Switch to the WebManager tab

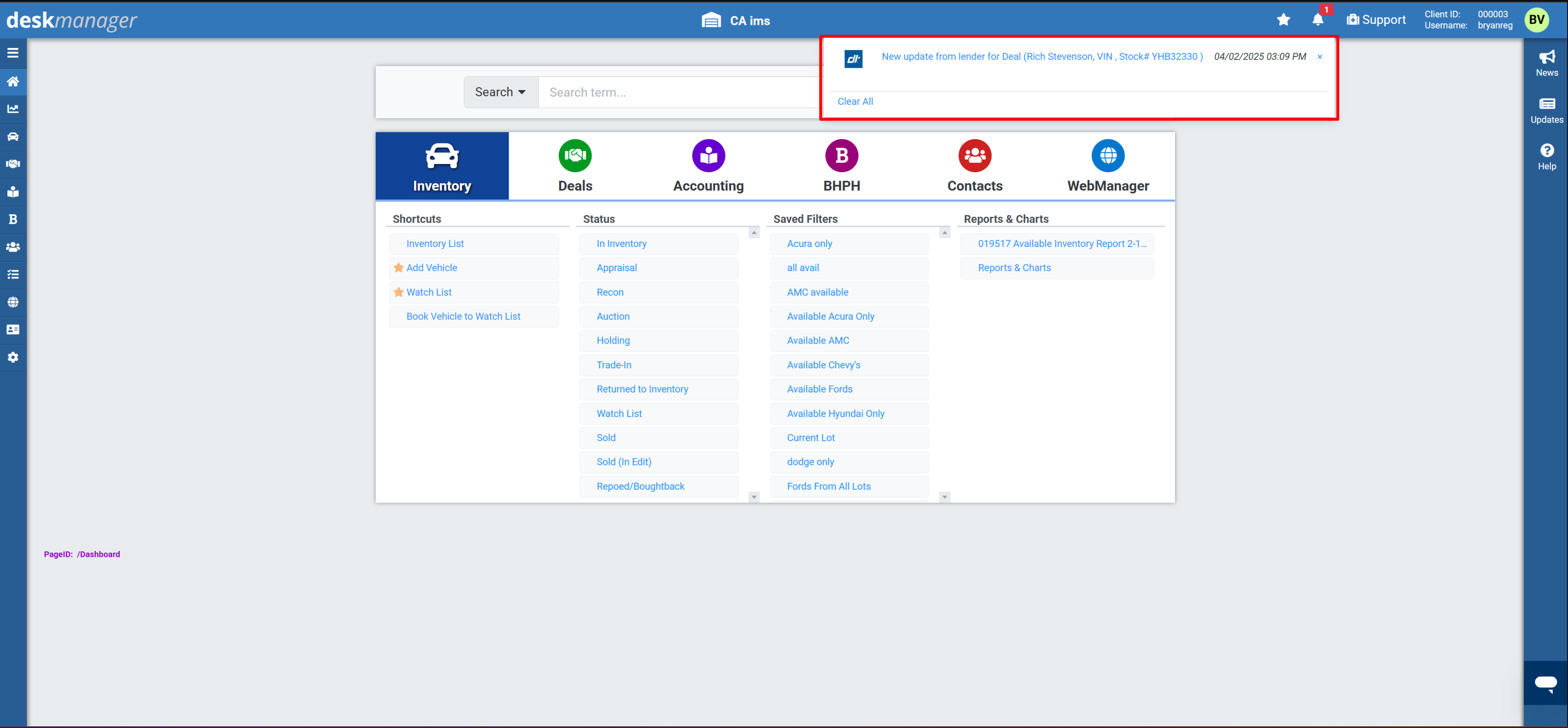pos(1108,165)
